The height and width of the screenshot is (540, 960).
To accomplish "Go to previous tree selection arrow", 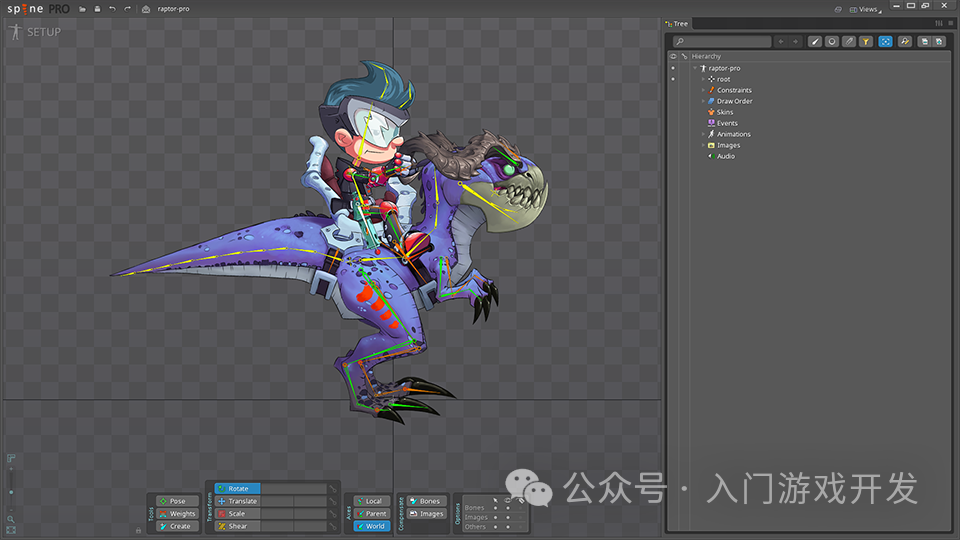I will click(781, 42).
